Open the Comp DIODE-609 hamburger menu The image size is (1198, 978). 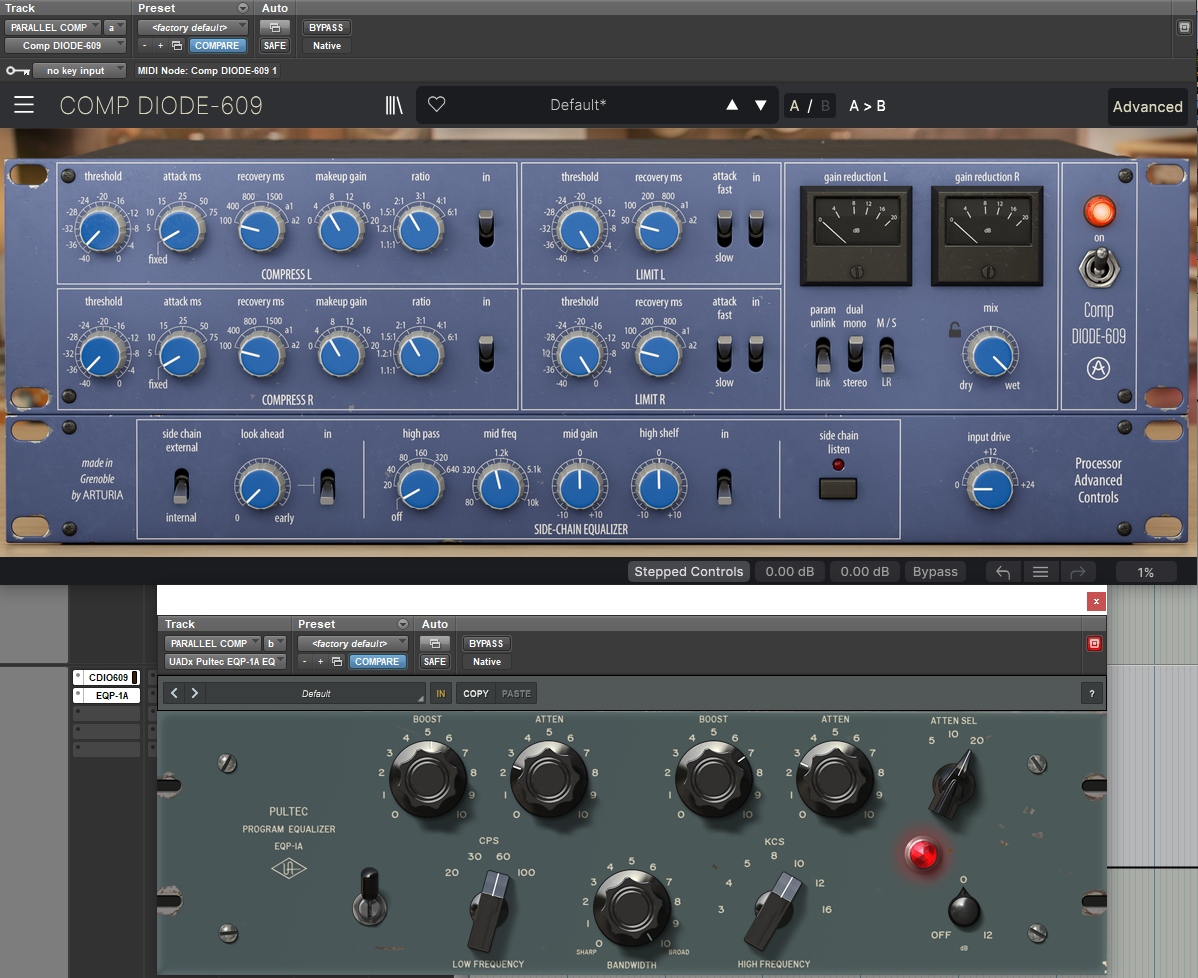[24, 105]
